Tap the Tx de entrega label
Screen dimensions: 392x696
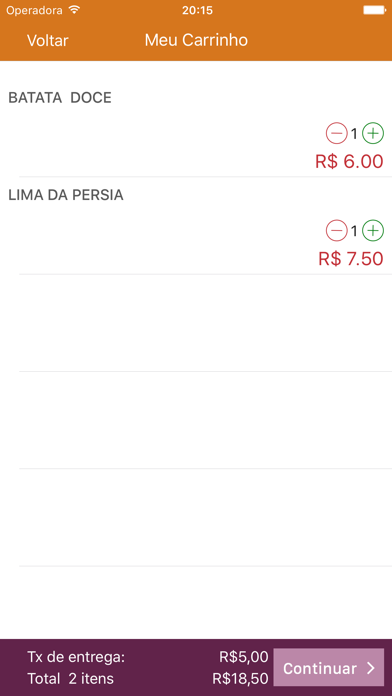click(x=76, y=657)
